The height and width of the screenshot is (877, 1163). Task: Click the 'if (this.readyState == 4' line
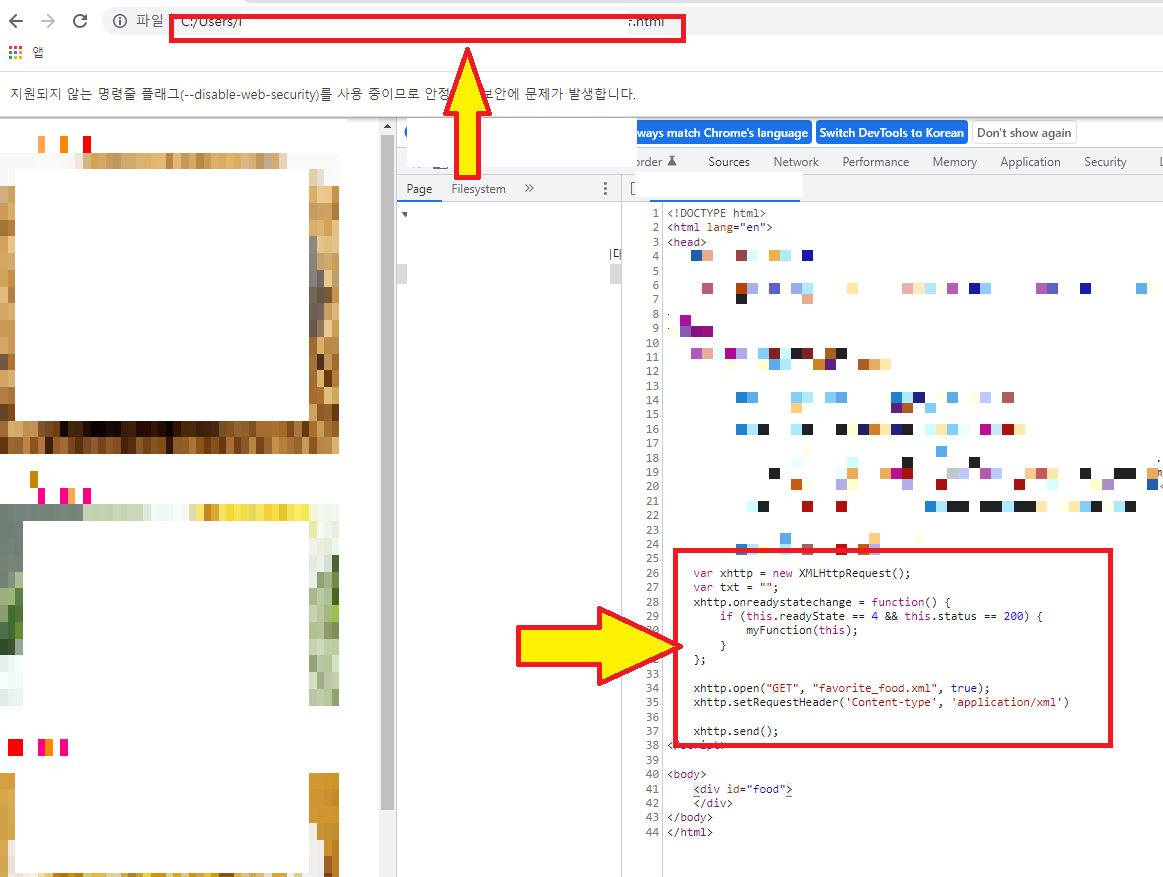[880, 616]
